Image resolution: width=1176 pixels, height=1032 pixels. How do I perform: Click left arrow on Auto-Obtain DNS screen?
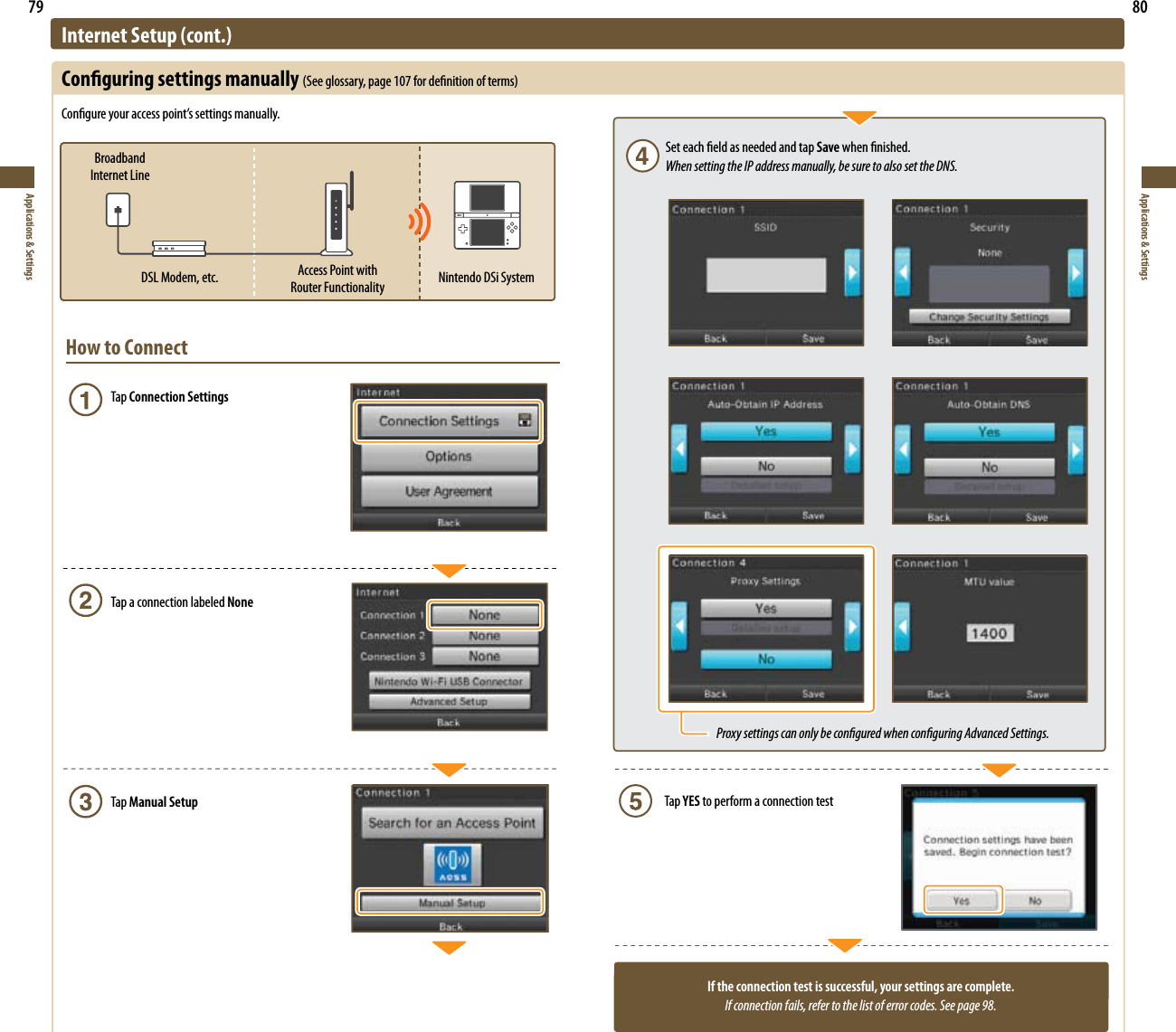click(903, 449)
